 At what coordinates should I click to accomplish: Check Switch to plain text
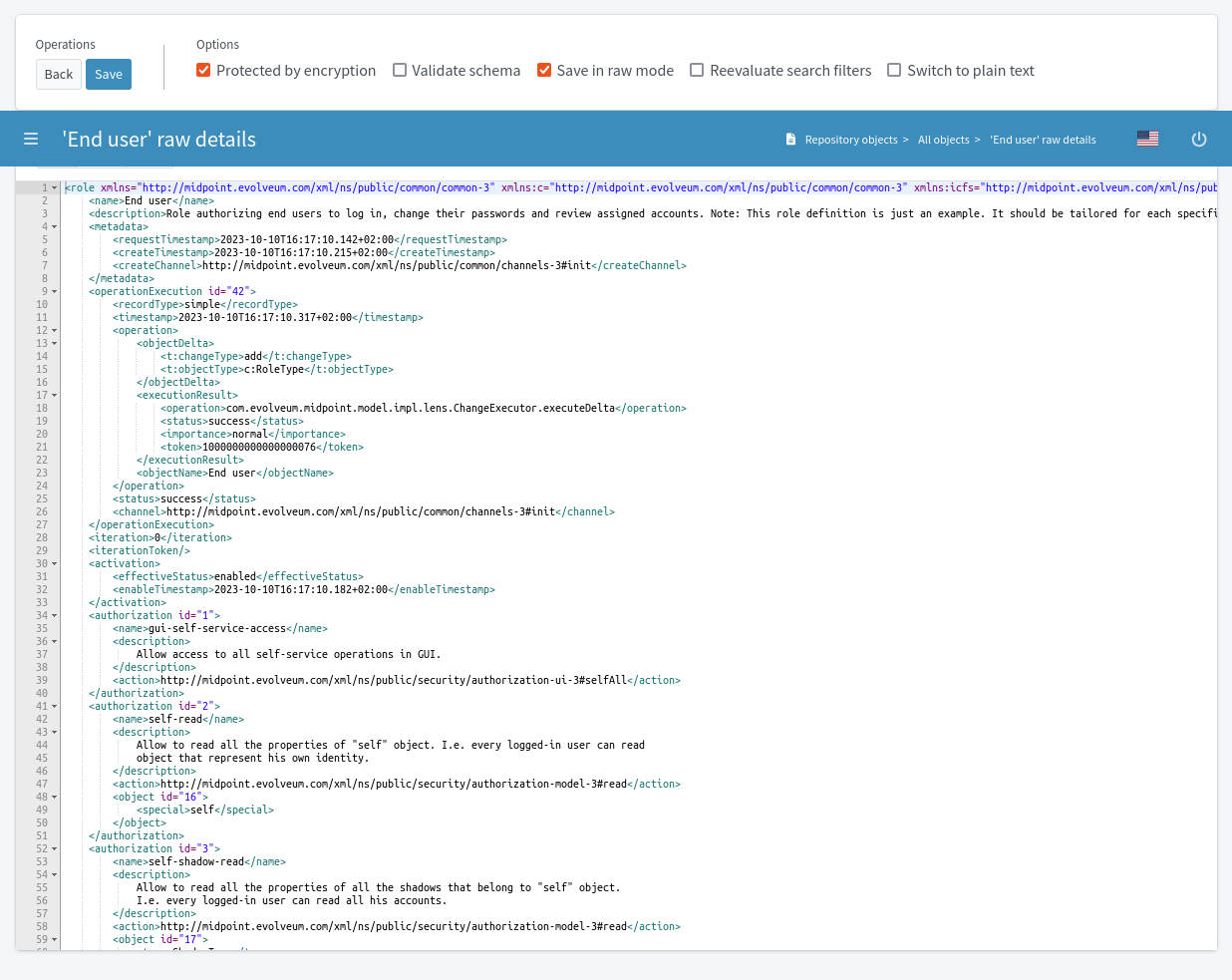(x=893, y=70)
